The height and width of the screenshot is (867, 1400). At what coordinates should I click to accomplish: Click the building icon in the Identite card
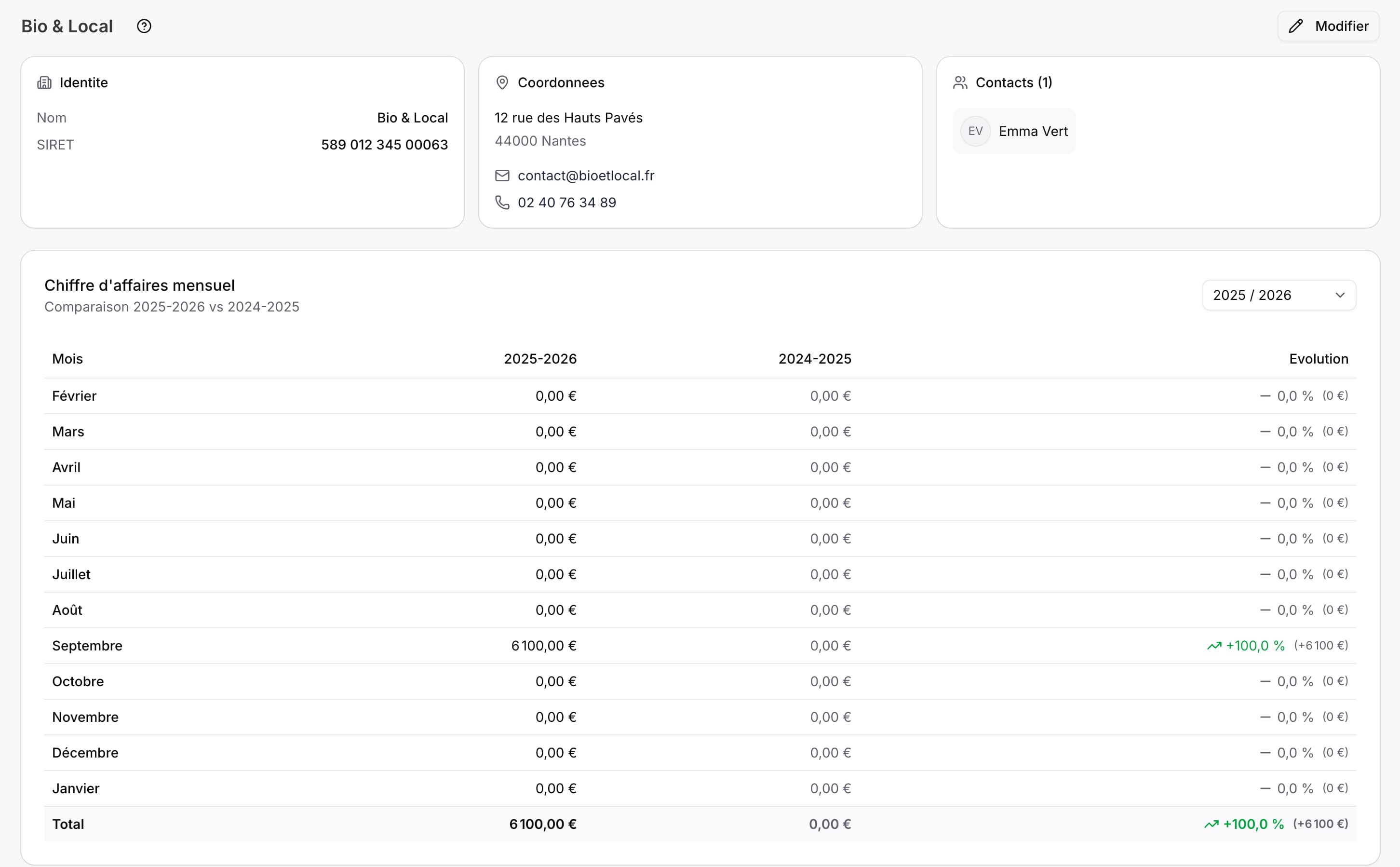pos(44,82)
